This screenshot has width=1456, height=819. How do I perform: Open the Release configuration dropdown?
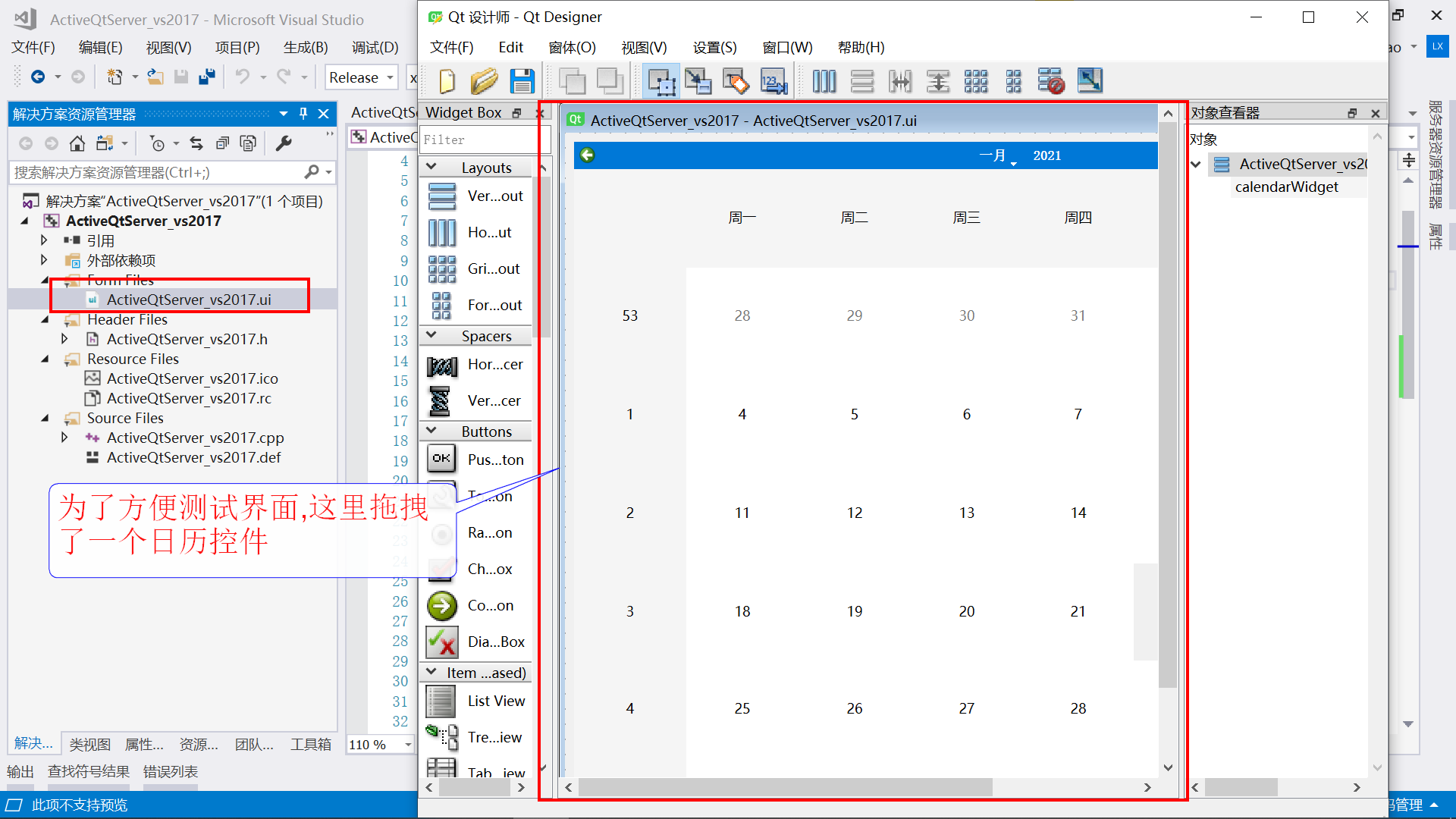tap(390, 77)
